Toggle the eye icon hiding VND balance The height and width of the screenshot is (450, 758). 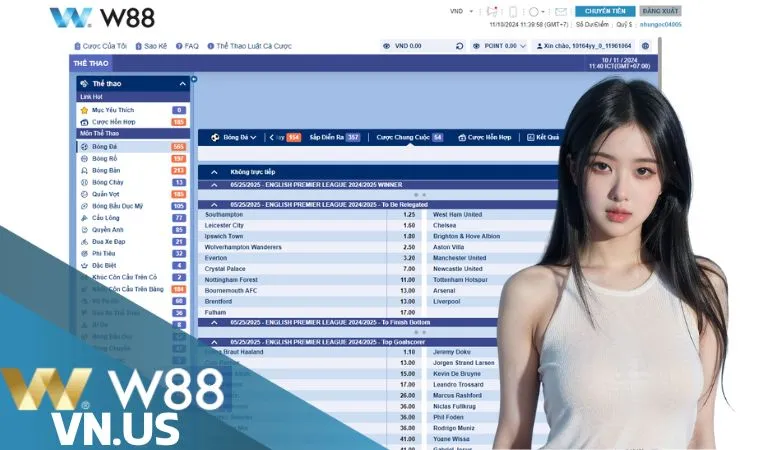pyautogui.click(x=387, y=46)
